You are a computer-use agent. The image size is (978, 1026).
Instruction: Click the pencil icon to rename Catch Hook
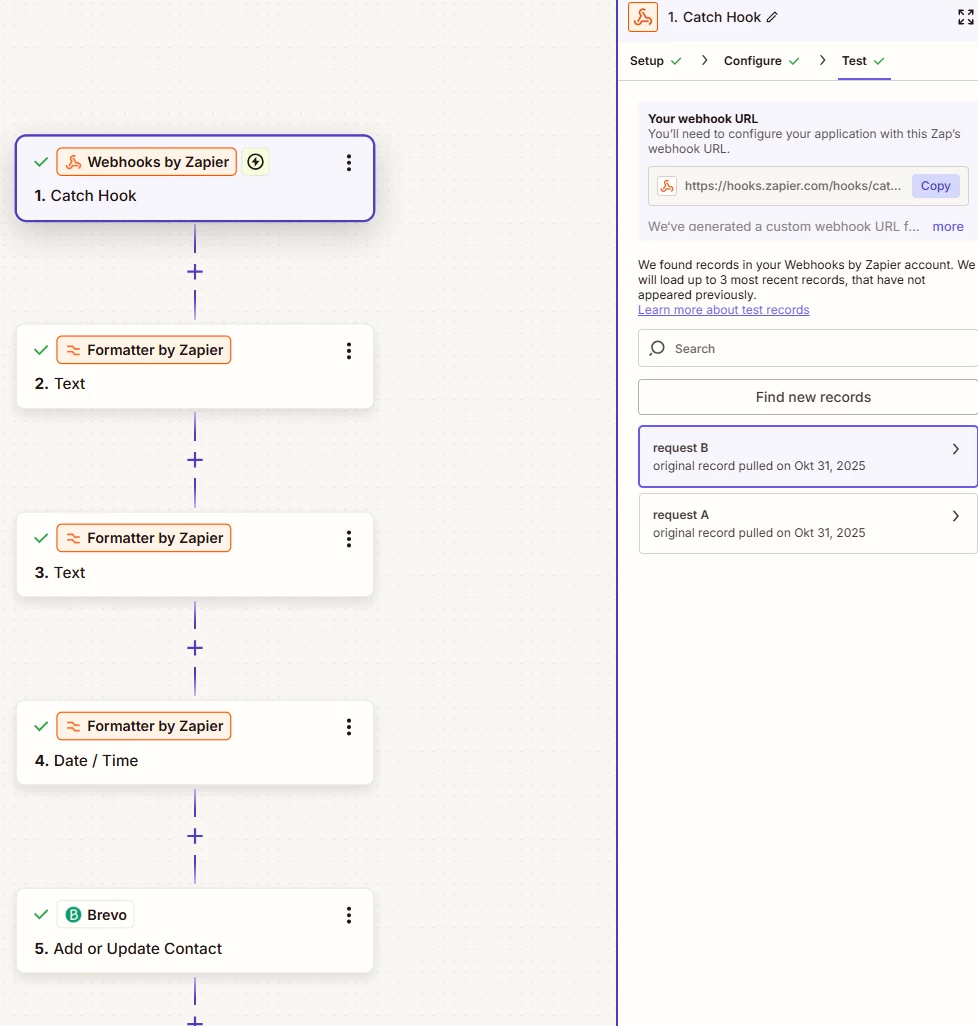point(773,17)
